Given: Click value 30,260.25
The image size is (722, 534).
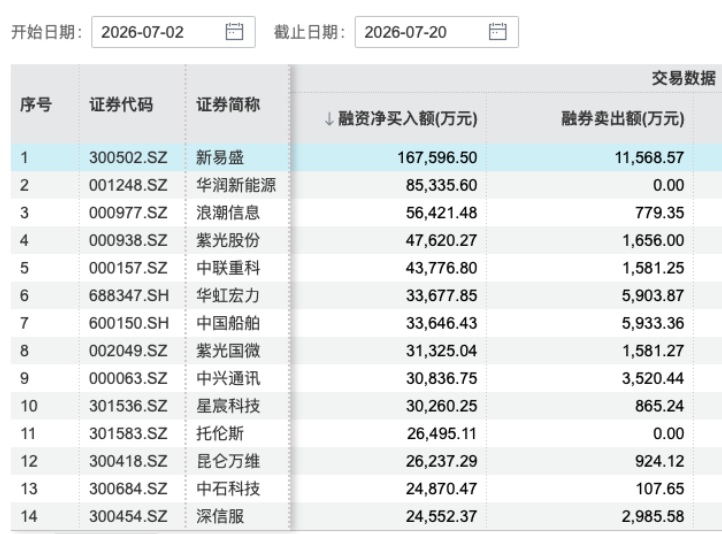Looking at the screenshot, I should coord(441,406).
